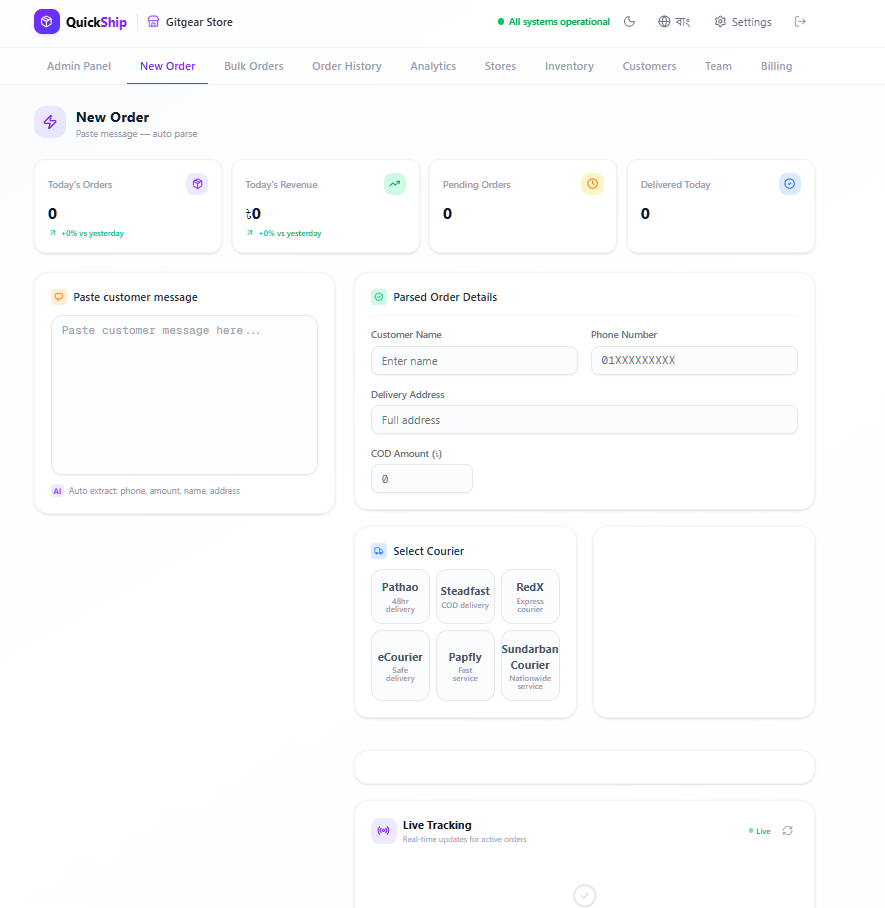Click the package icon on Today's Orders card
Screen dimensions: 885x908
coord(197,184)
